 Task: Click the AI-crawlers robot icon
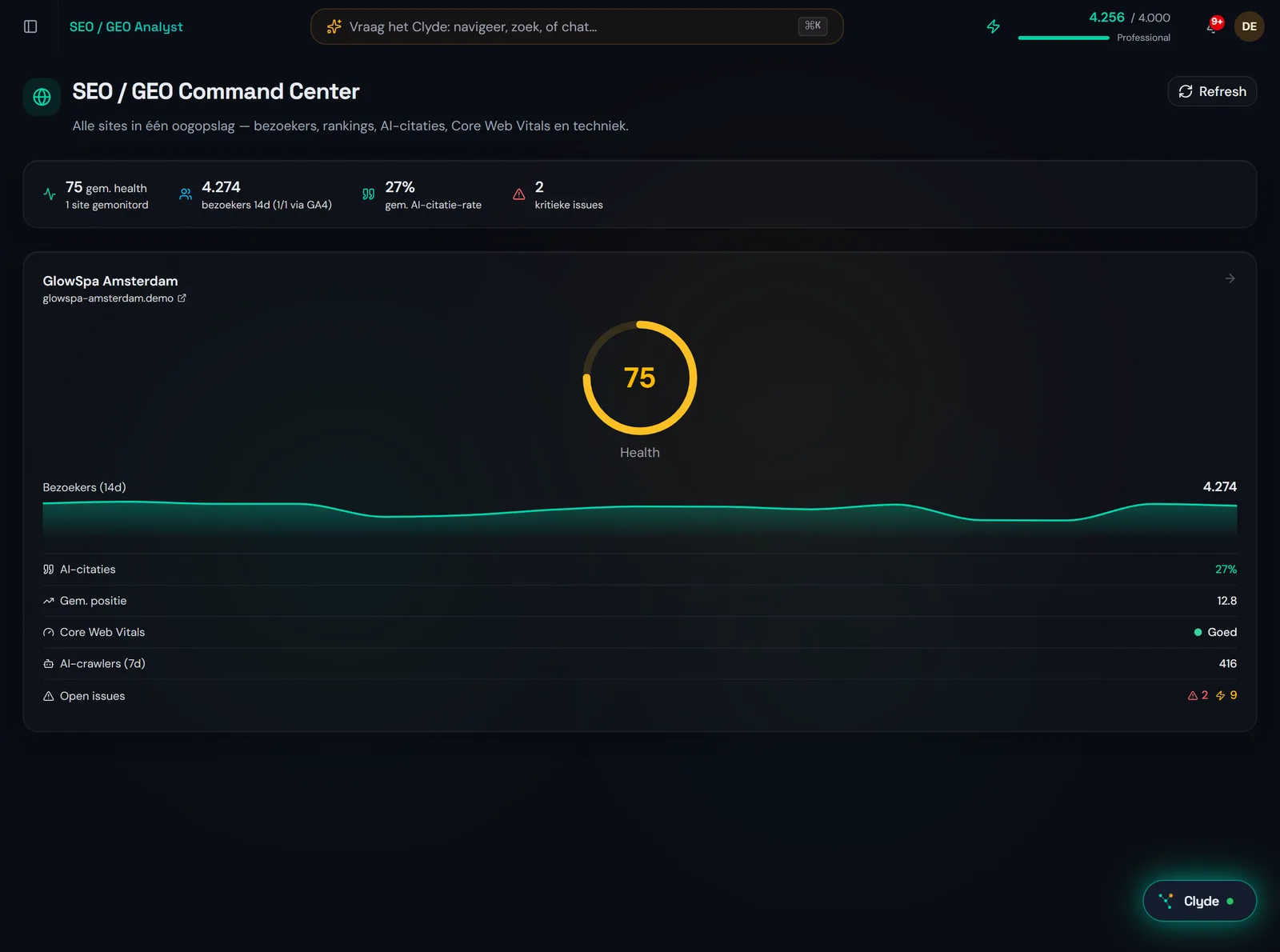pos(48,664)
